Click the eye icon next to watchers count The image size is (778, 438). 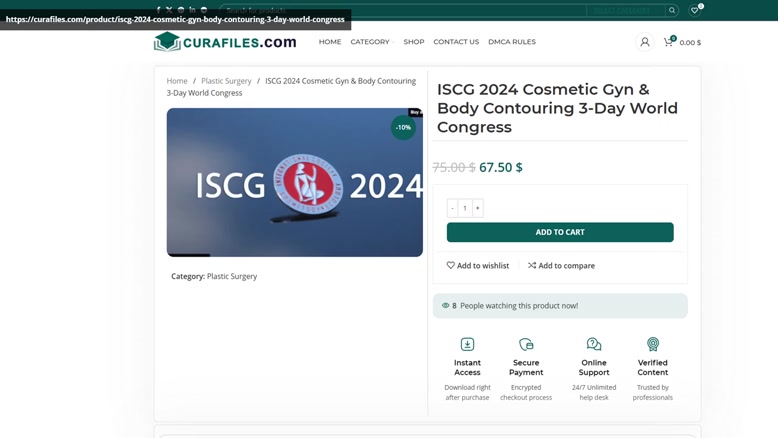[x=446, y=306]
